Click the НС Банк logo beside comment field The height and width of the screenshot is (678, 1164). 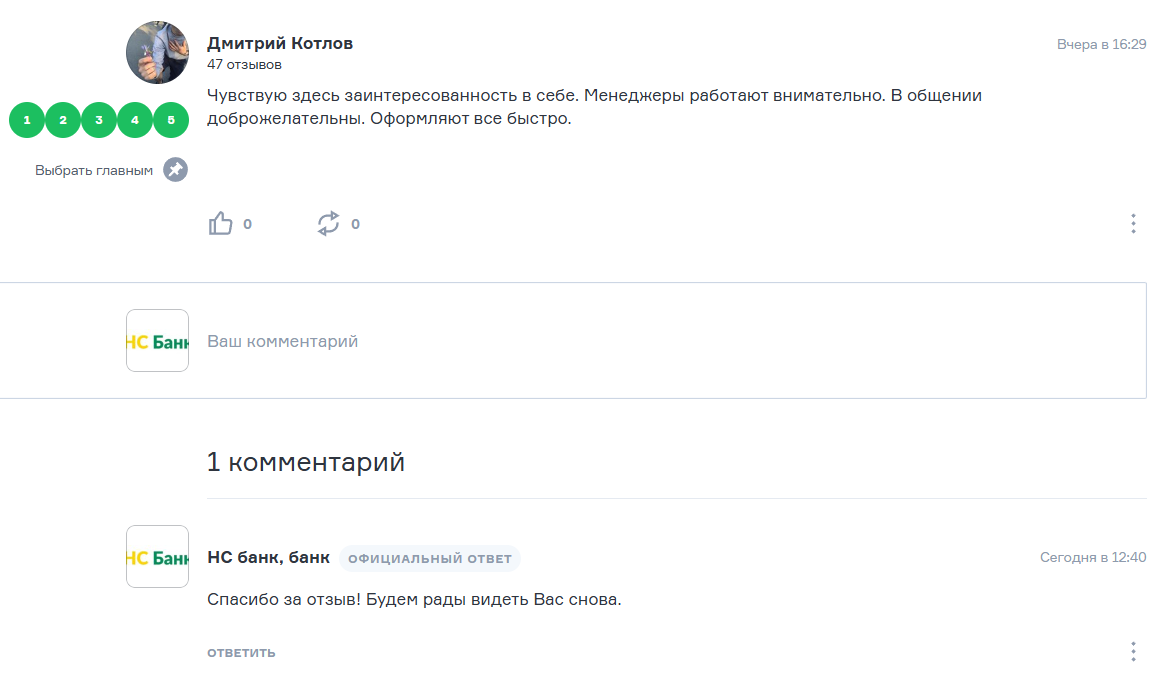(x=157, y=341)
